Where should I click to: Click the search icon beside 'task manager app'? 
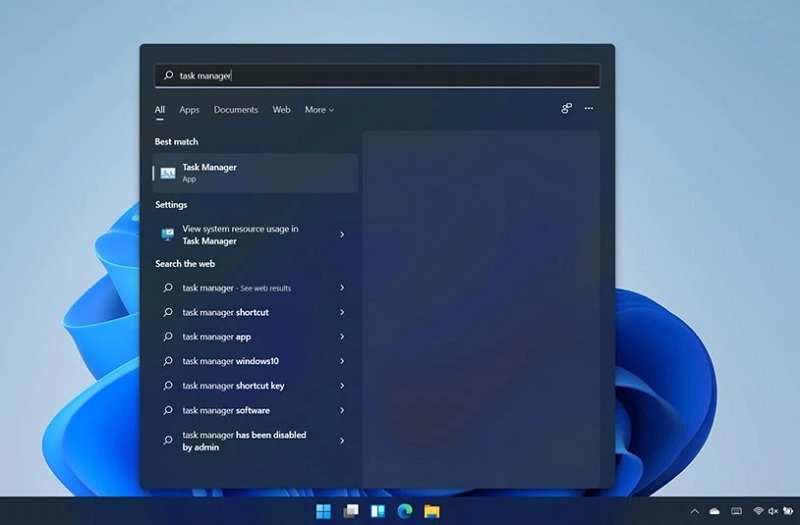pos(168,337)
